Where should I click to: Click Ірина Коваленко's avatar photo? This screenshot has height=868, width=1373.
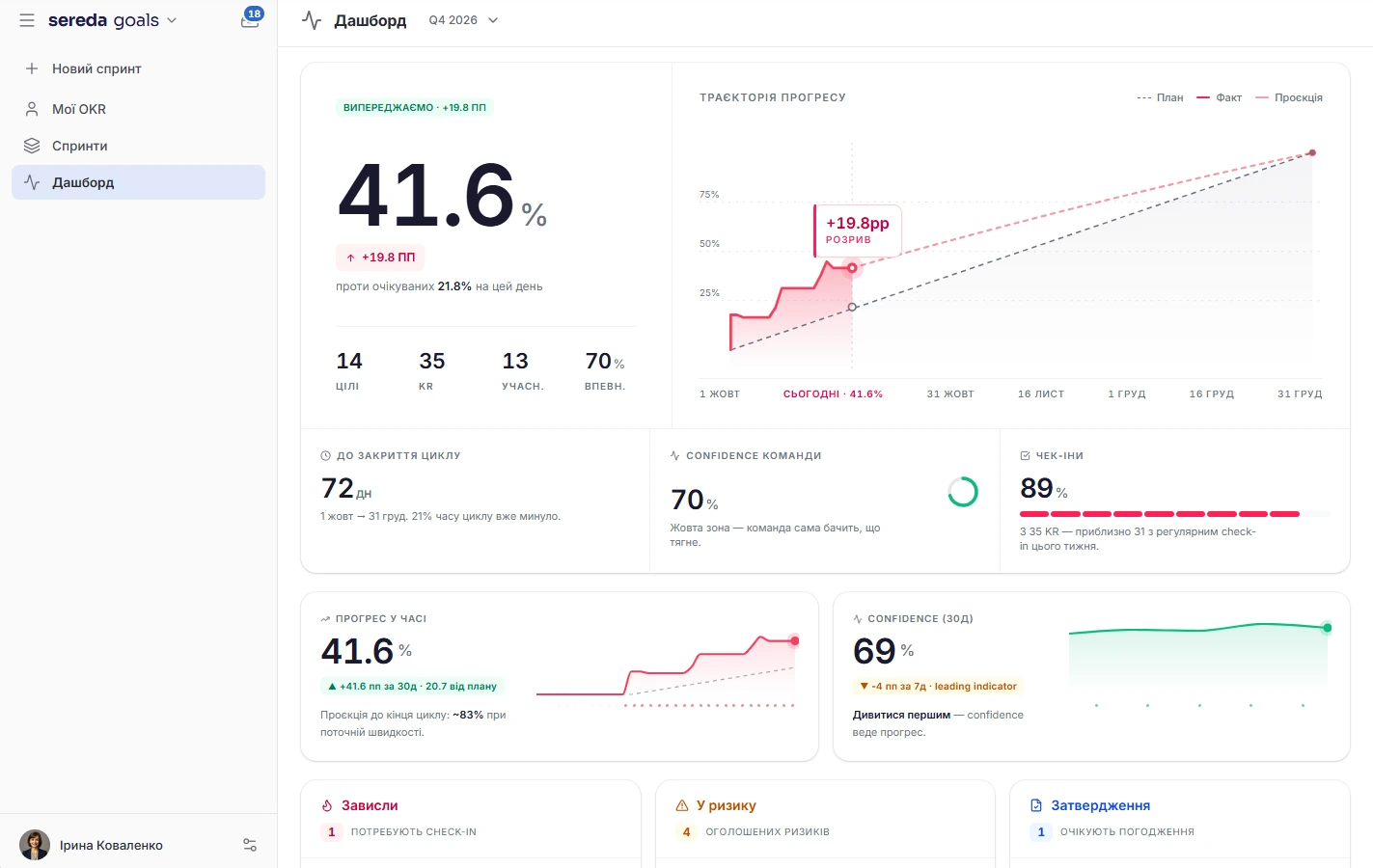35,845
